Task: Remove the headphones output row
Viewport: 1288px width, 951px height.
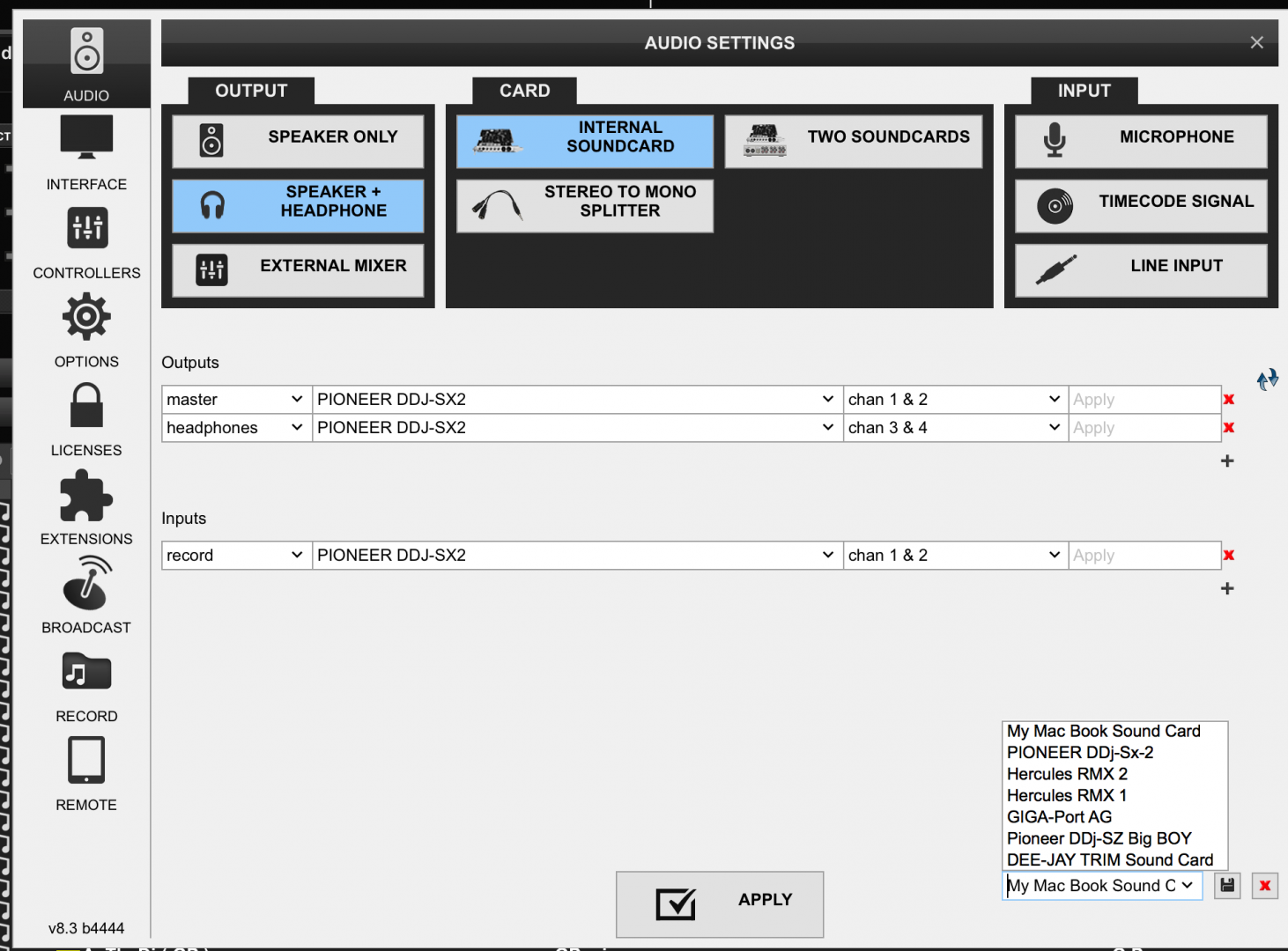Action: point(1229,428)
